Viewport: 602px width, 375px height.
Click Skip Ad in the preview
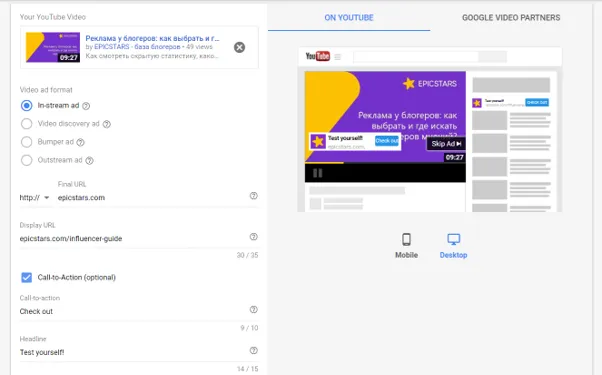tap(446, 144)
